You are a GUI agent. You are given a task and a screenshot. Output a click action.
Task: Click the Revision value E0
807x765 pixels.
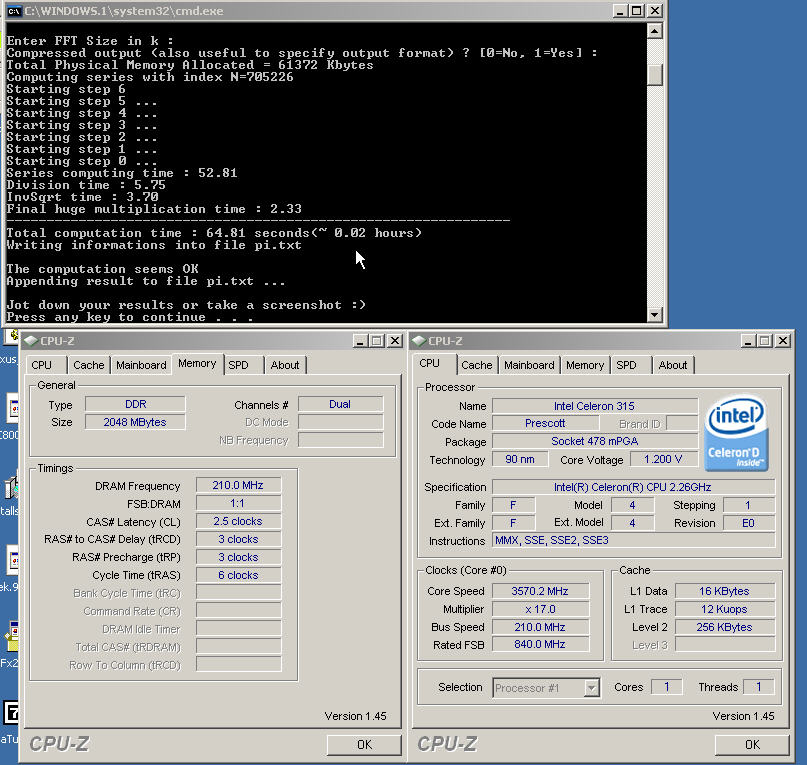click(749, 524)
